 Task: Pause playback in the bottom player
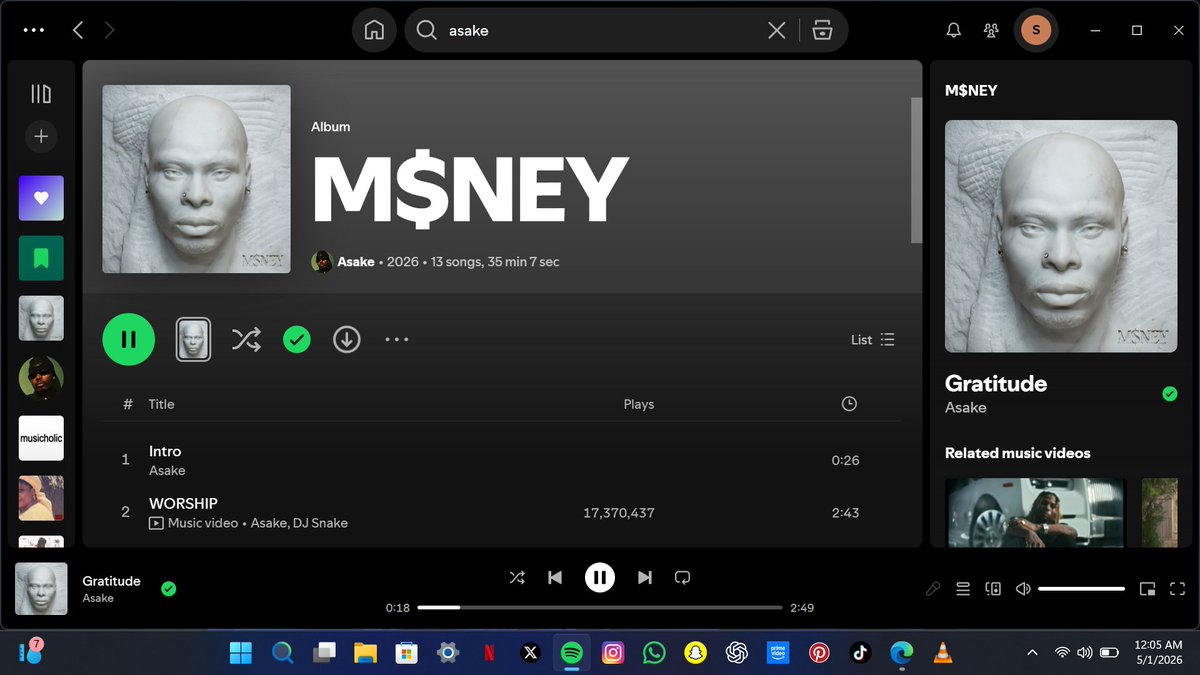[600, 577]
